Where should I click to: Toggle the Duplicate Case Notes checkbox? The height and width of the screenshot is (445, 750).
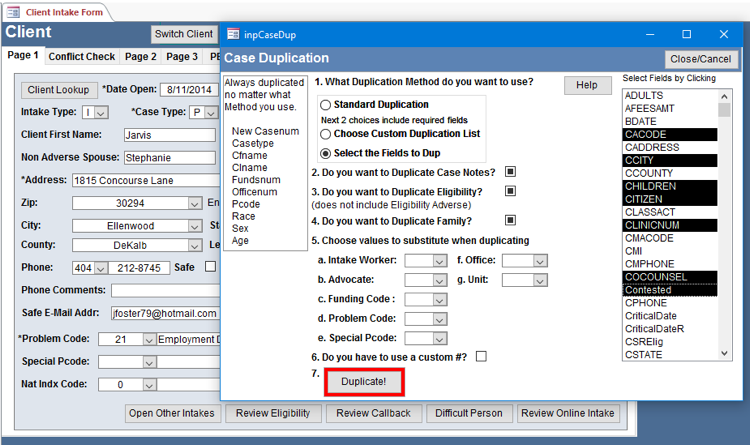(x=510, y=172)
